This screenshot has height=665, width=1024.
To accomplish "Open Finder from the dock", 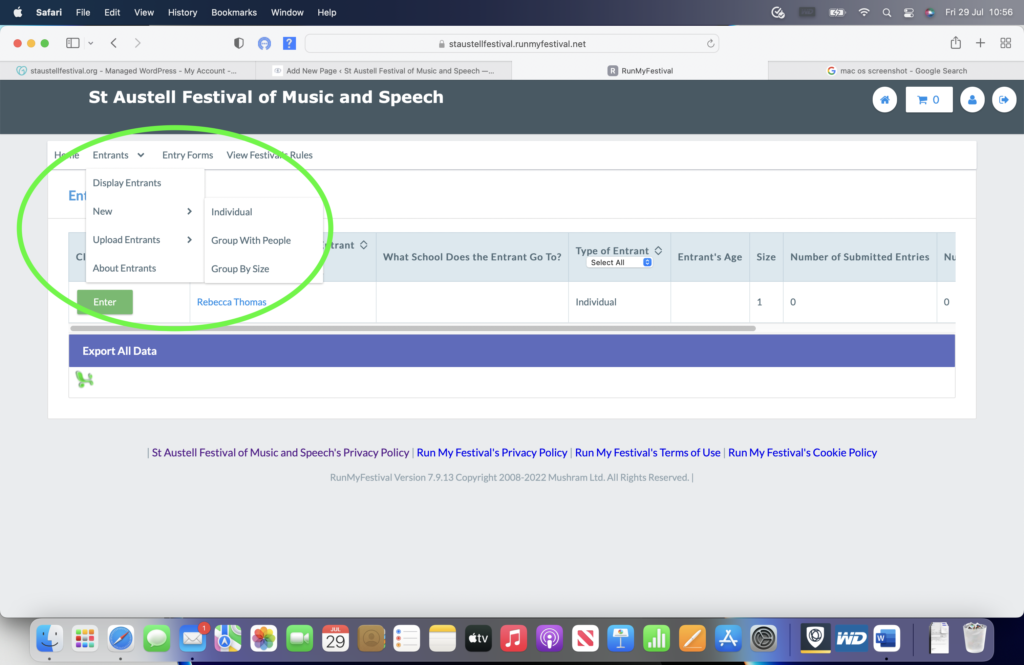I will (x=50, y=638).
